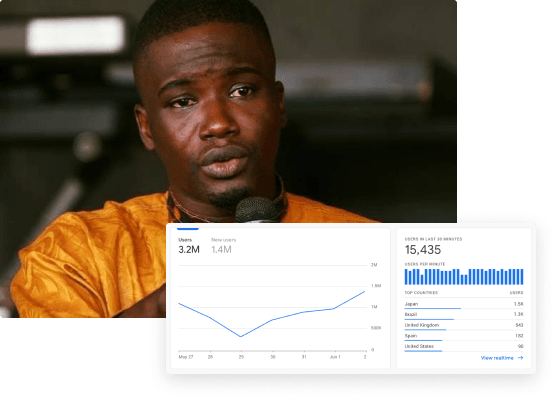Click the 1.4M new users value
Image resolution: width=556 pixels, height=399 pixels.
click(221, 250)
